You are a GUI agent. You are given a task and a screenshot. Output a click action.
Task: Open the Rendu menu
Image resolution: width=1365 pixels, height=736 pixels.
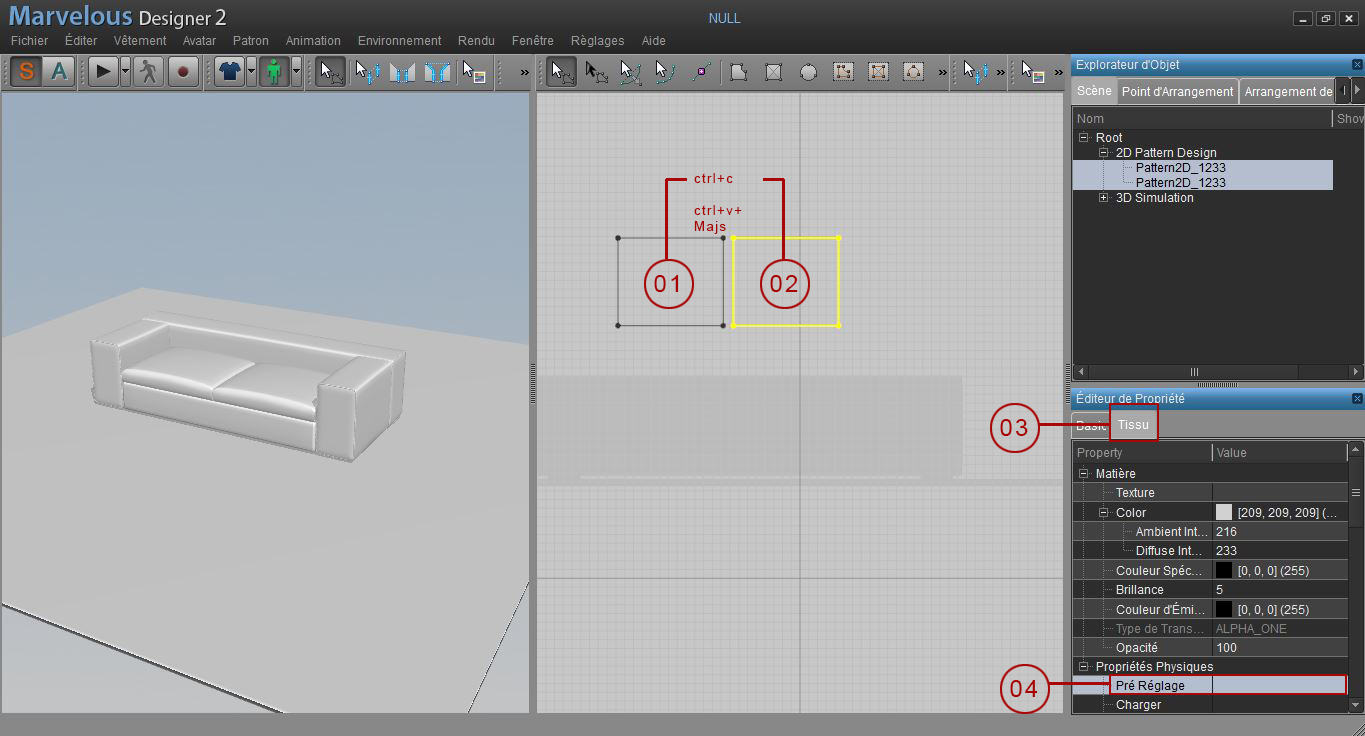pyautogui.click(x=476, y=41)
